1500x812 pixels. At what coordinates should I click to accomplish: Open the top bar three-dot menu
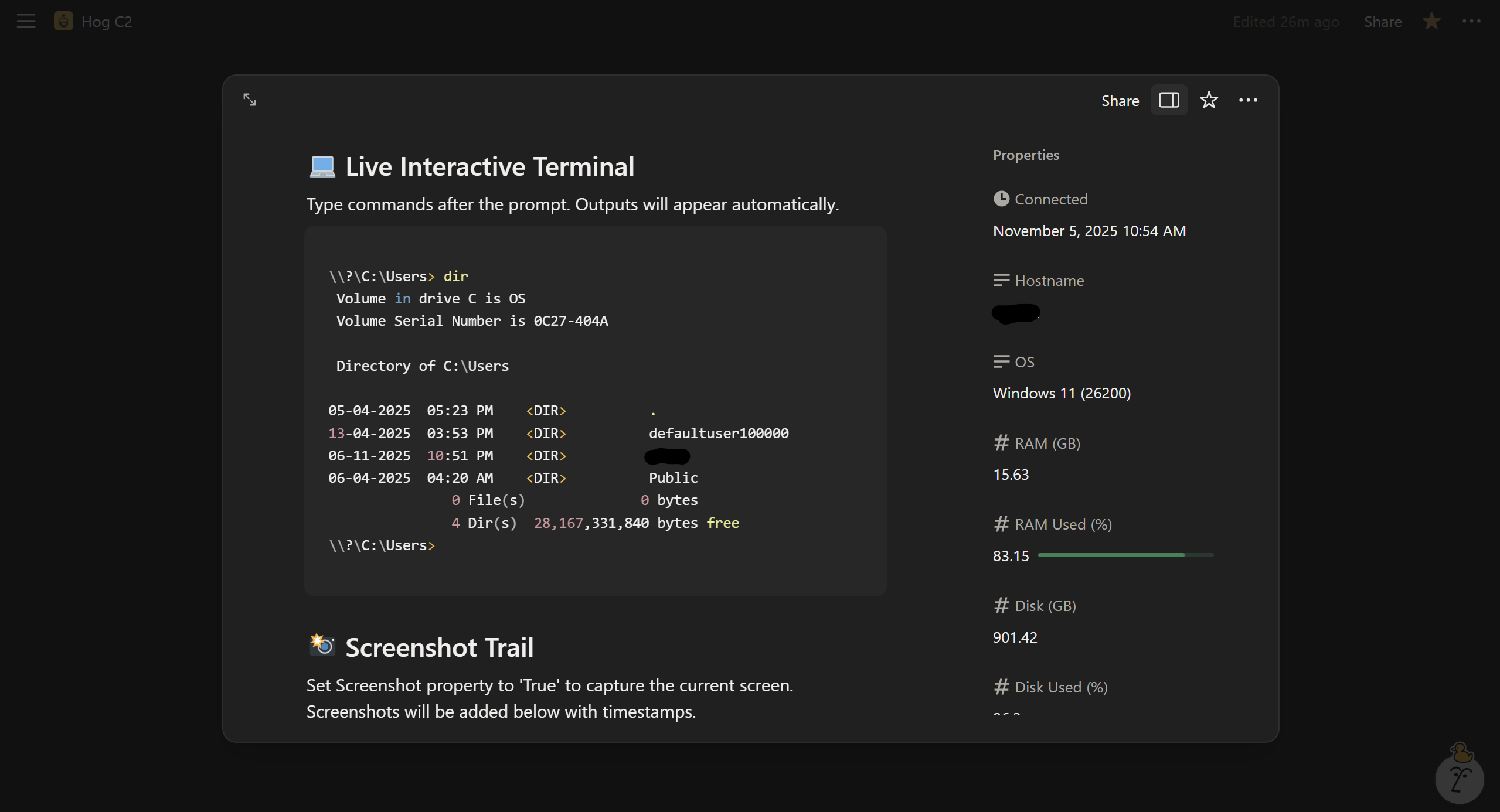1471,22
